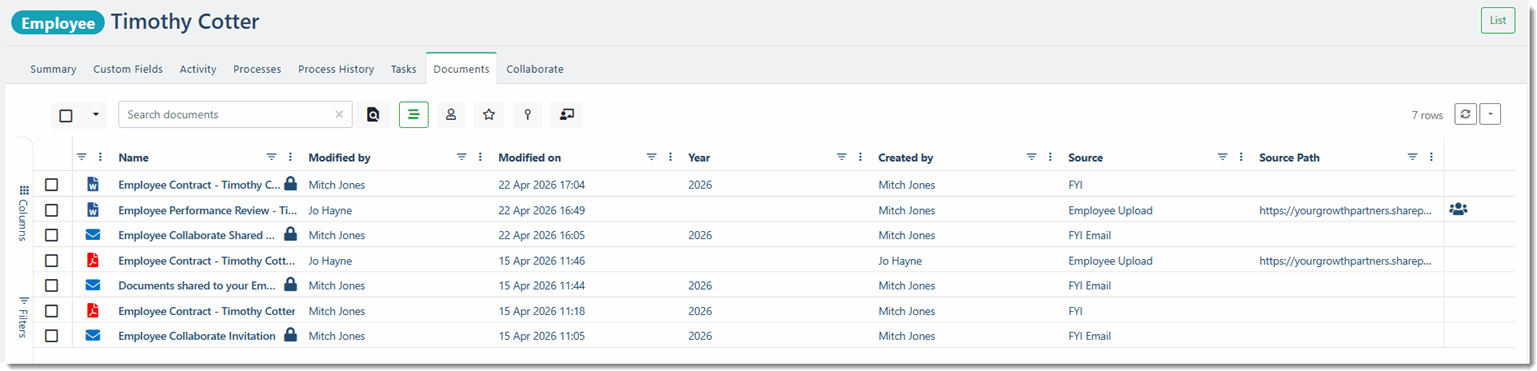Click the star favourites icon
Image resolution: width=1537 pixels, height=371 pixels.
pyautogui.click(x=489, y=115)
